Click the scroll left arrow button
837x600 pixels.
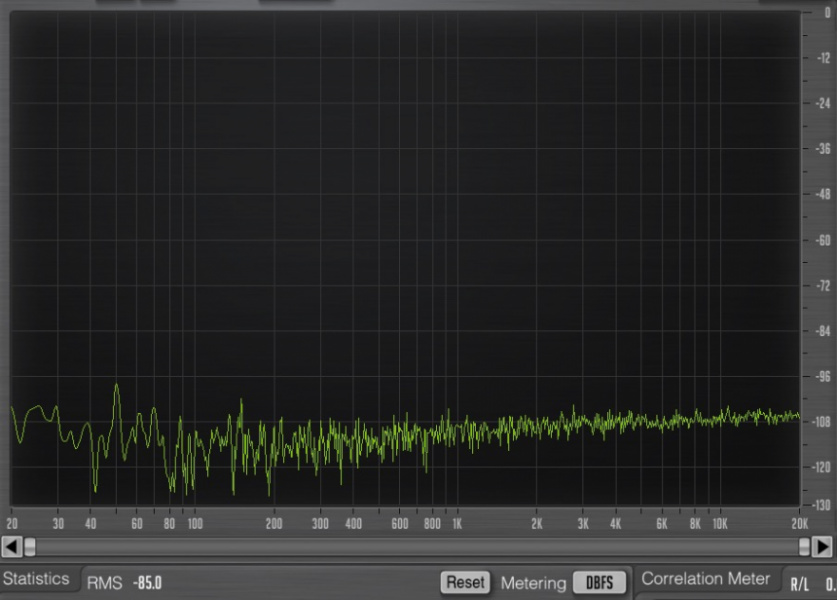point(12,547)
